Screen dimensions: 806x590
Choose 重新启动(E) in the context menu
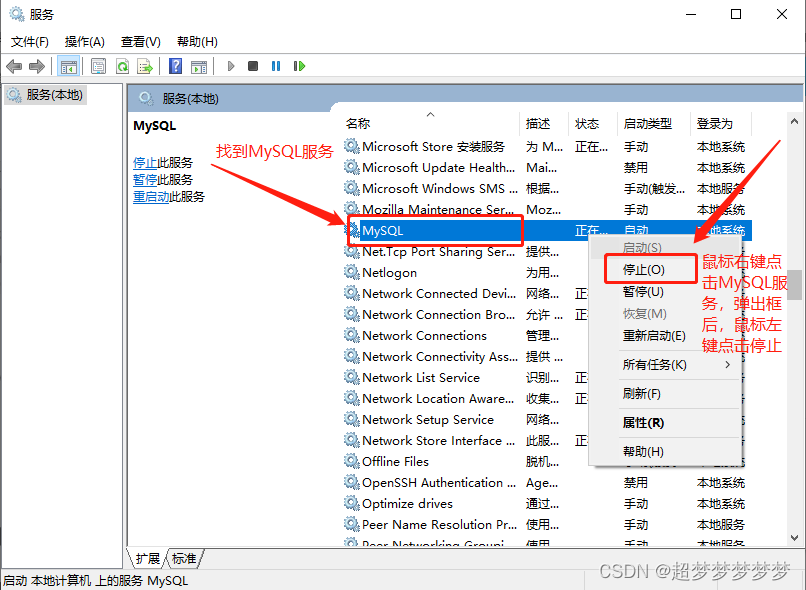tap(654, 336)
